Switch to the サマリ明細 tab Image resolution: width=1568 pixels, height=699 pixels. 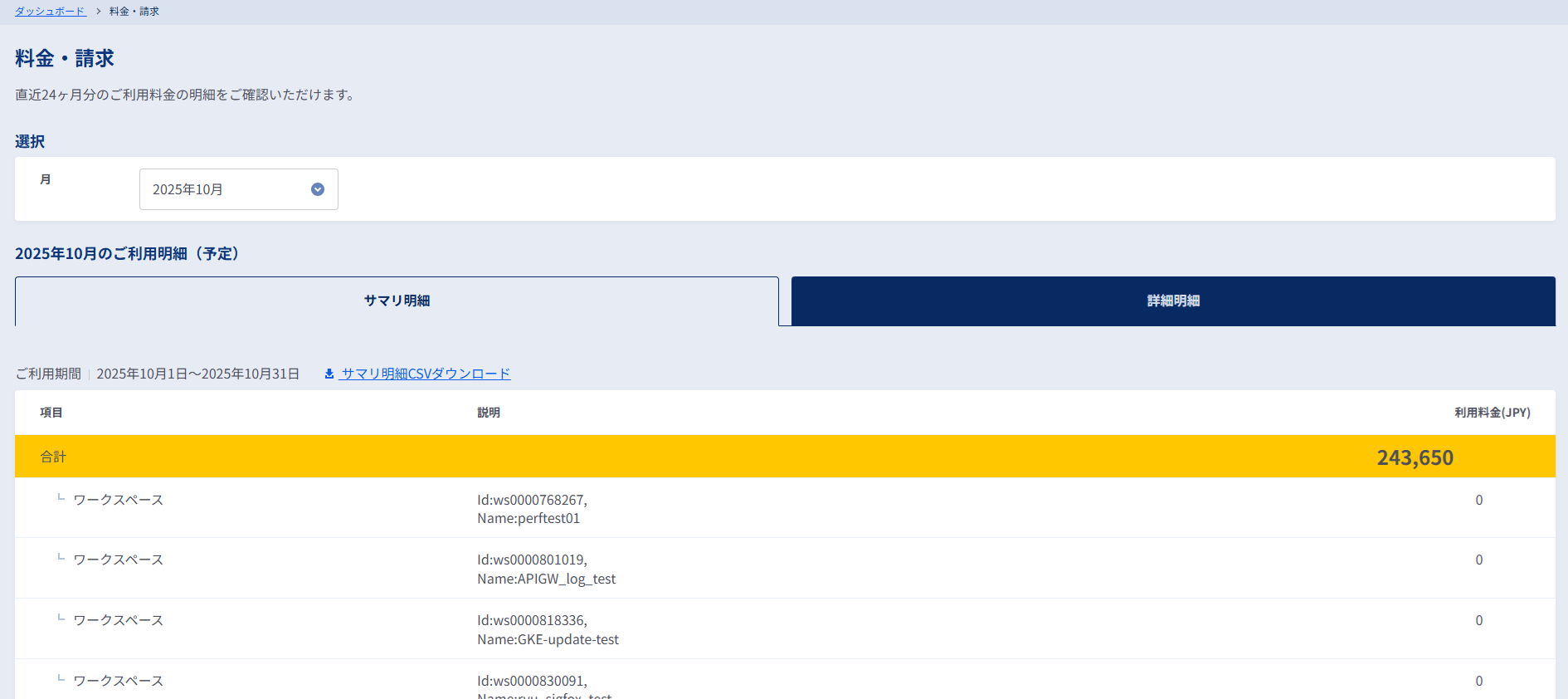pos(397,301)
